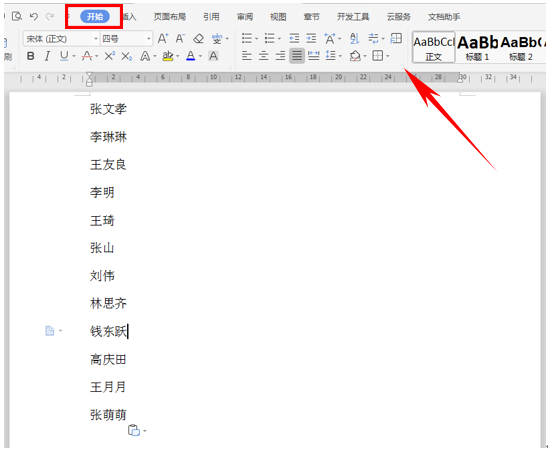
Task: Center align the paragraph
Action: click(264, 56)
